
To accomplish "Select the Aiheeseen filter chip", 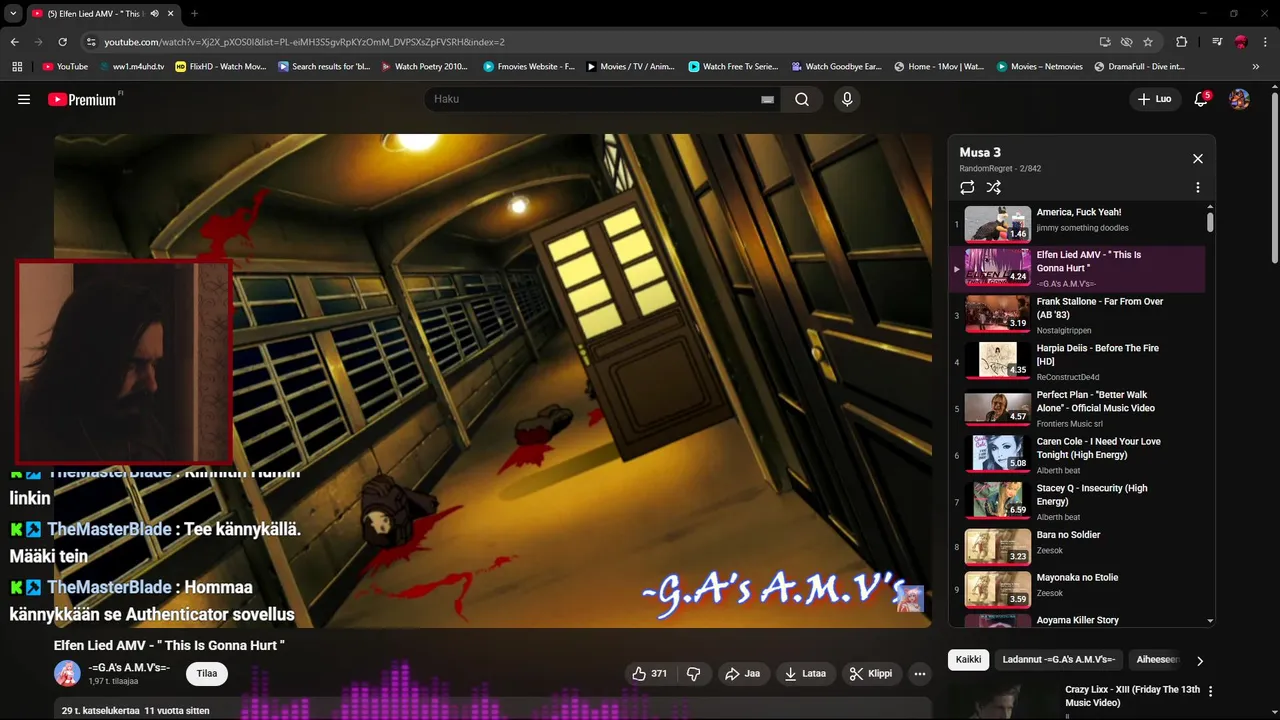I will coord(1158,660).
